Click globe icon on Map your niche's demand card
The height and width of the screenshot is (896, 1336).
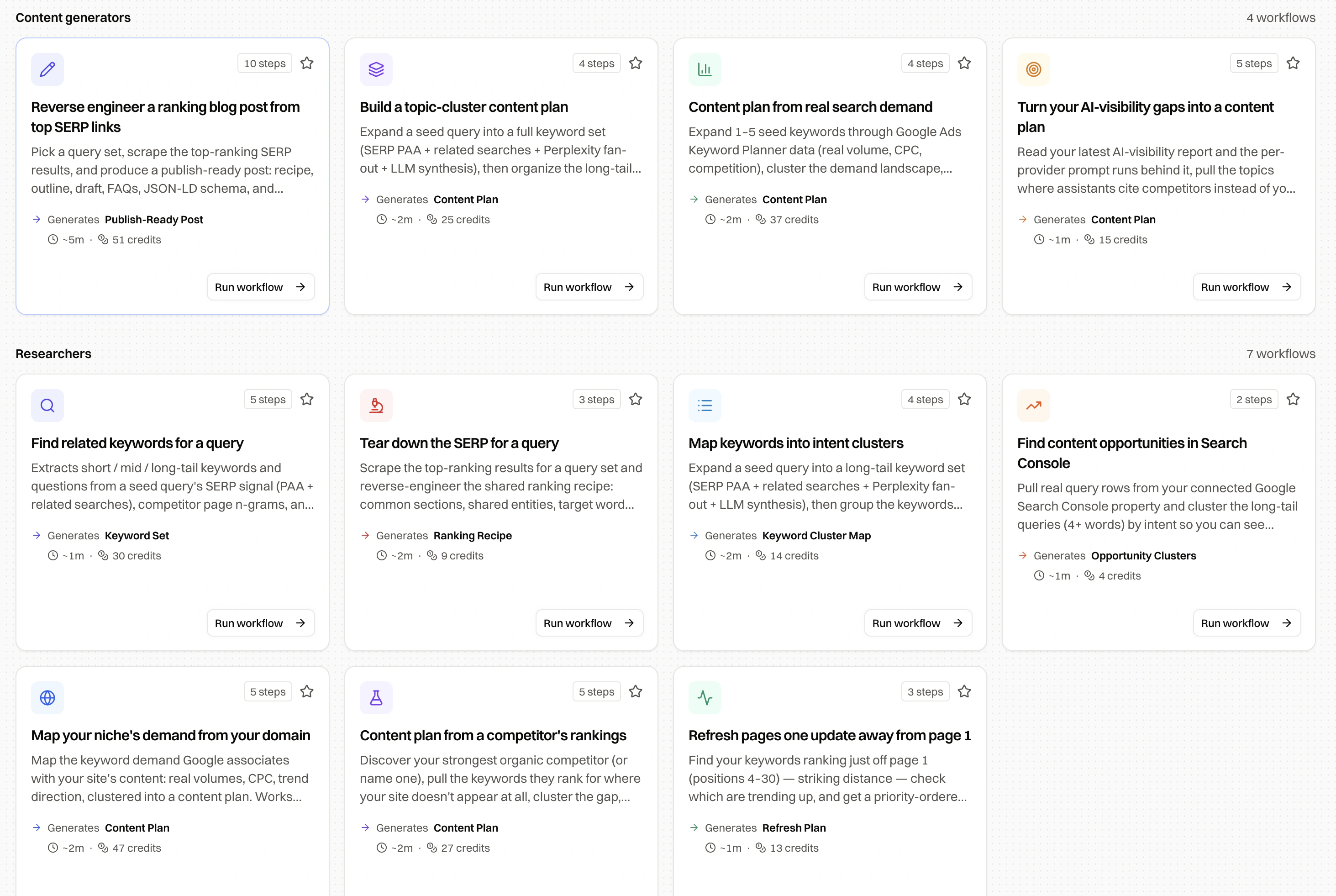pos(47,698)
